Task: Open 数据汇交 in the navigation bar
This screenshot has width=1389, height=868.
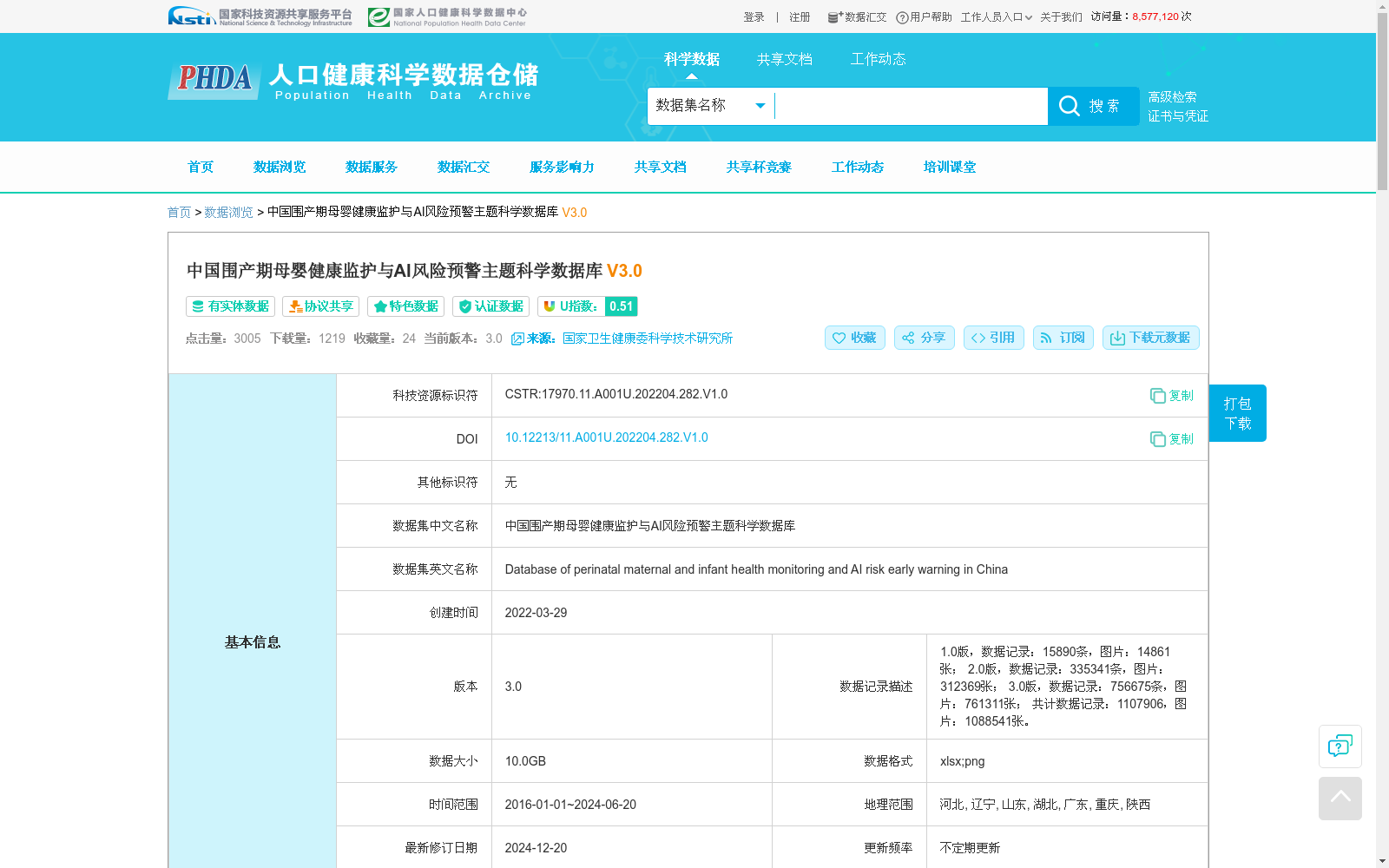Action: pos(464,167)
